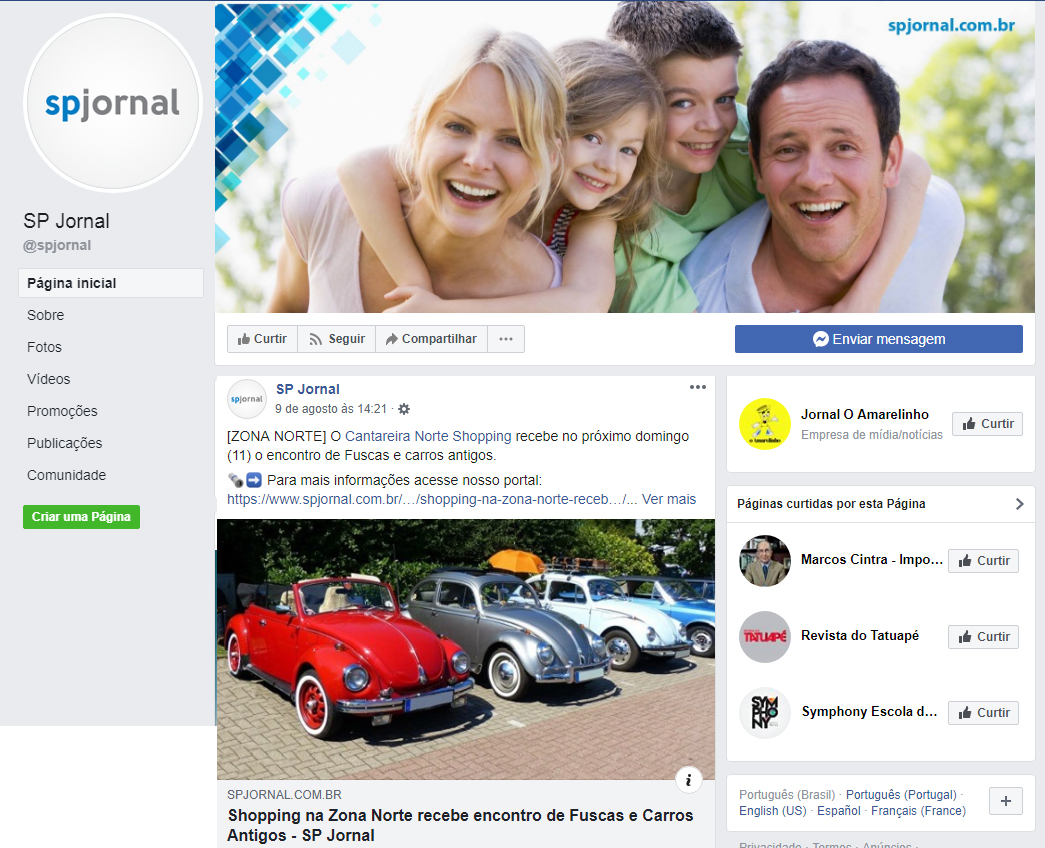
Task: Open Revista do Tatuapé page name
Action: pyautogui.click(x=860, y=635)
